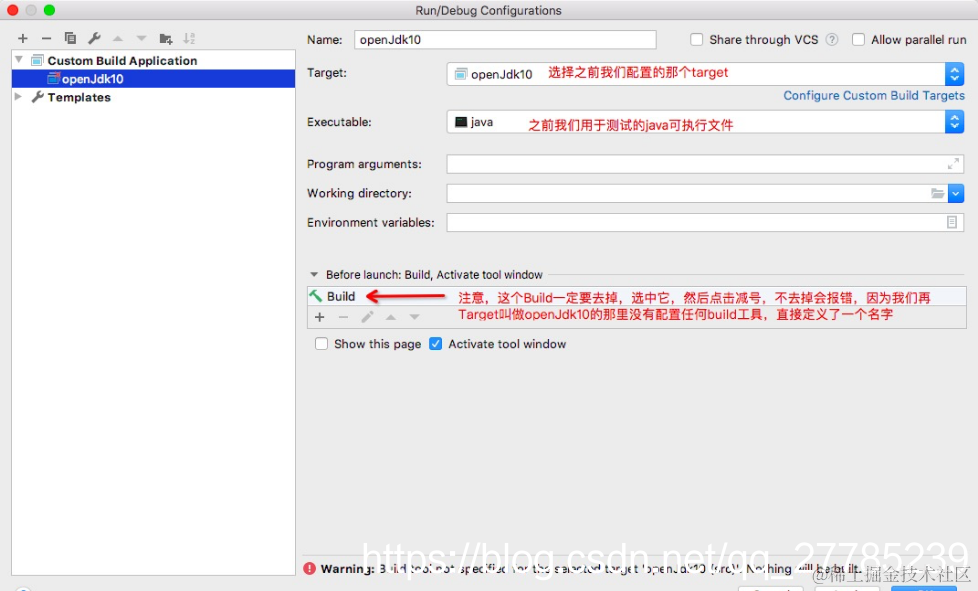Move the configuration down with the toolbar arrow
The width and height of the screenshot is (978, 591).
click(142, 39)
